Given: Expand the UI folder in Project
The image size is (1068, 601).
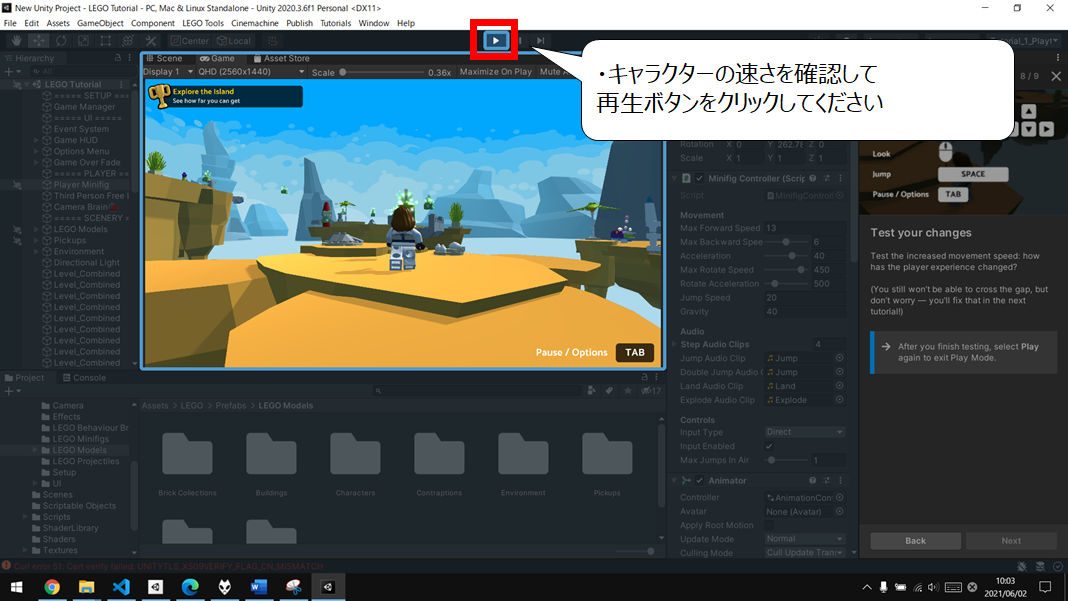Looking at the screenshot, I should pyautogui.click(x=36, y=484).
